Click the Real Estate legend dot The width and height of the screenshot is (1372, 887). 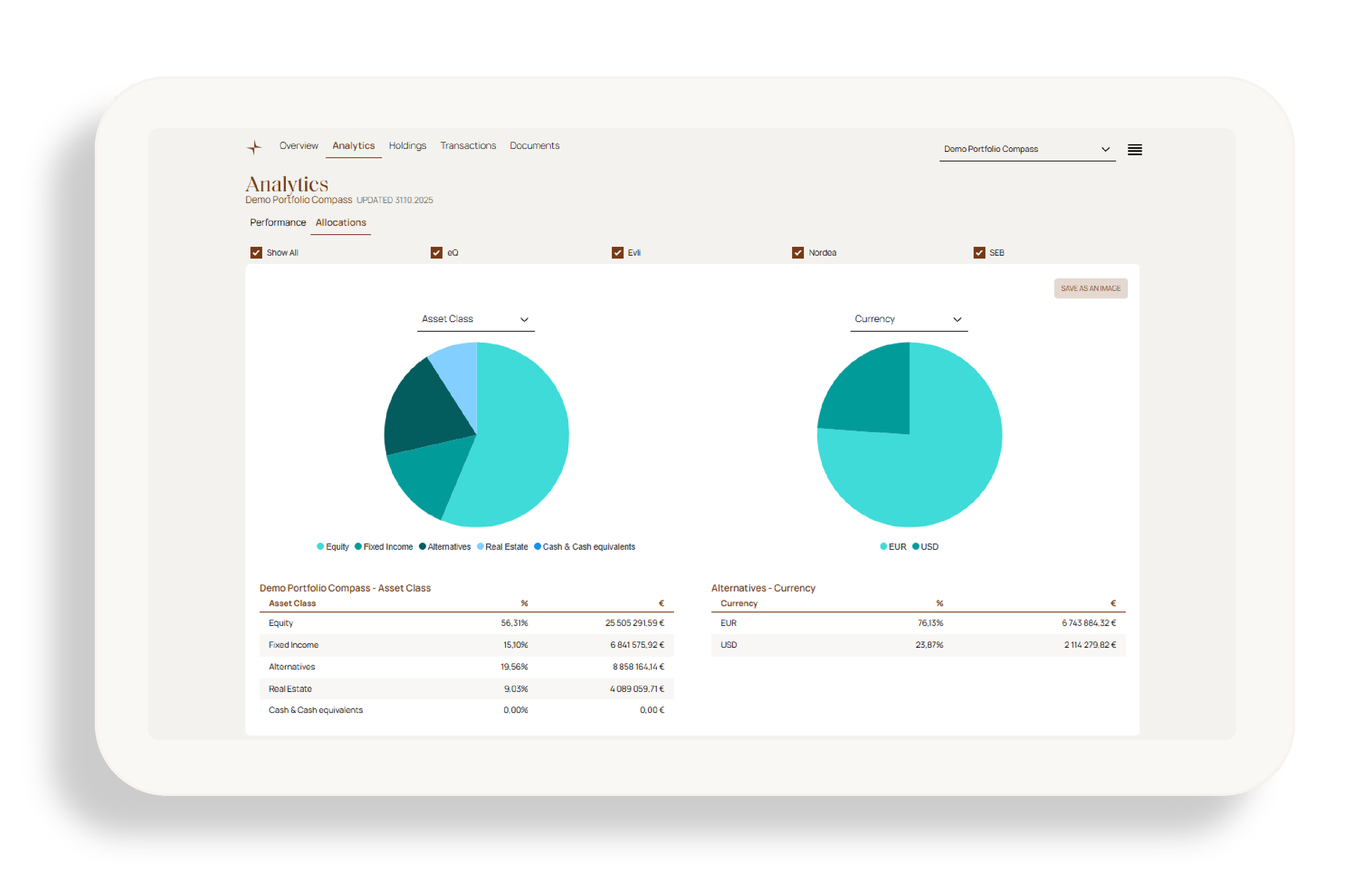click(x=480, y=547)
